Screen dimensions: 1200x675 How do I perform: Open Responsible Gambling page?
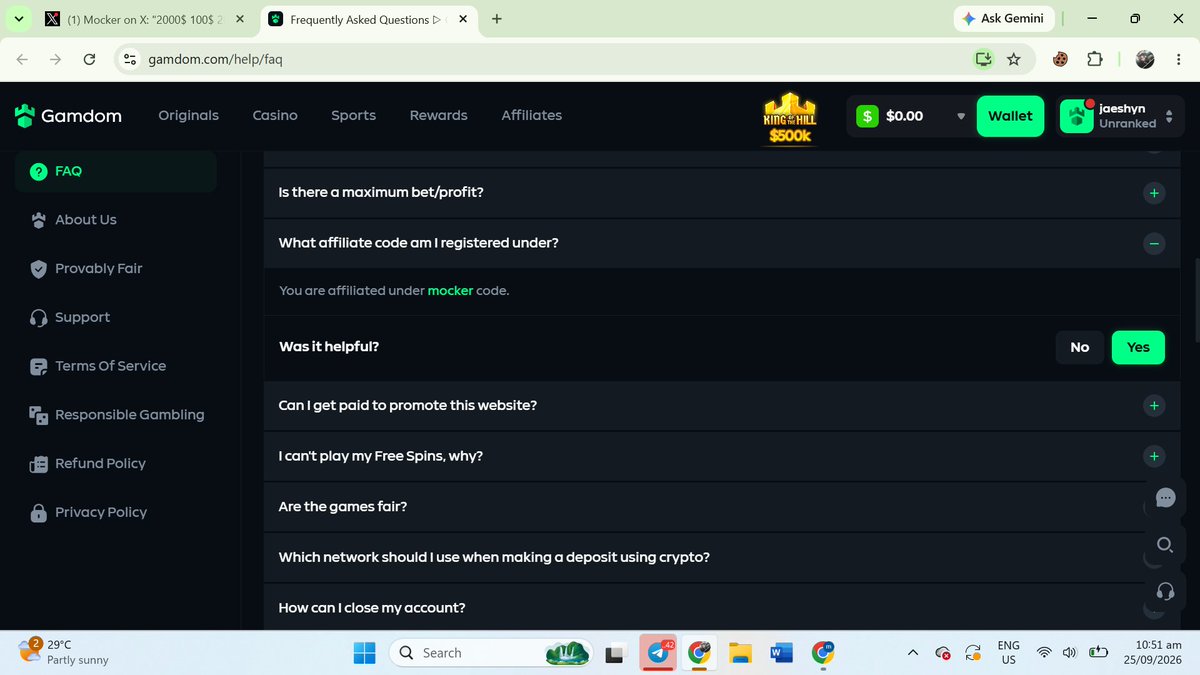tap(116, 415)
